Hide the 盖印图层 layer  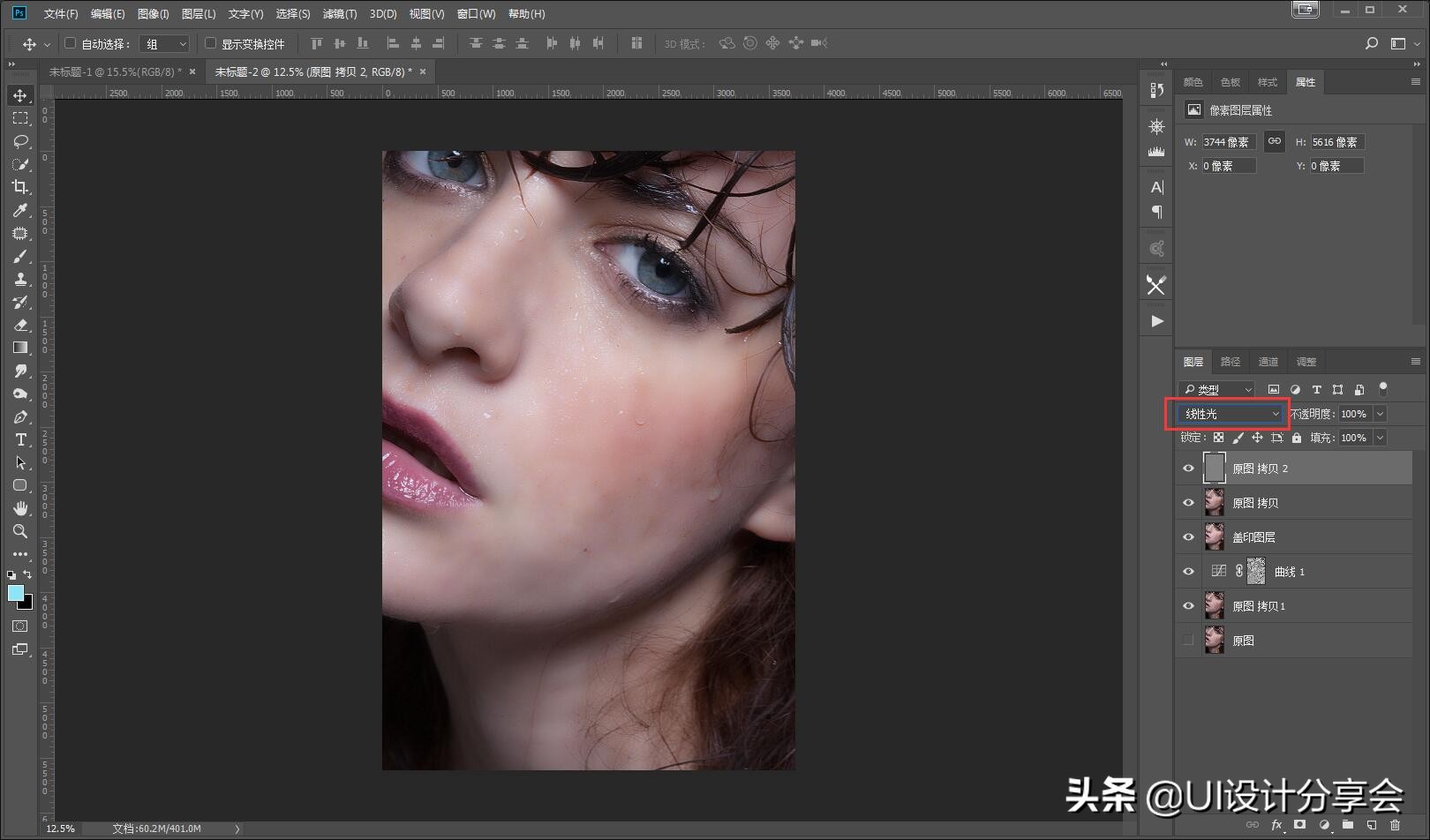click(x=1188, y=537)
